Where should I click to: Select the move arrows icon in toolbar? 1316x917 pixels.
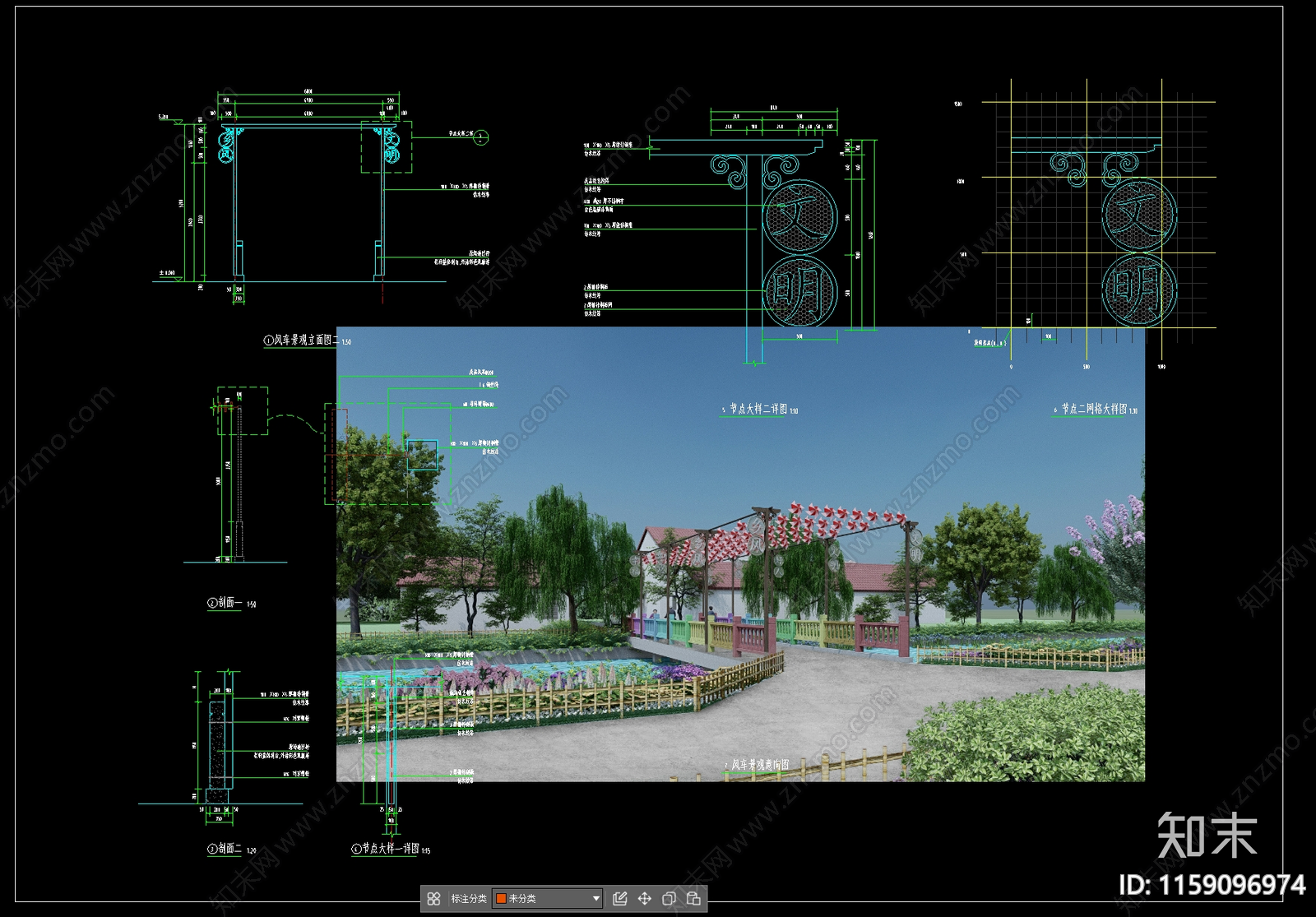(645, 899)
